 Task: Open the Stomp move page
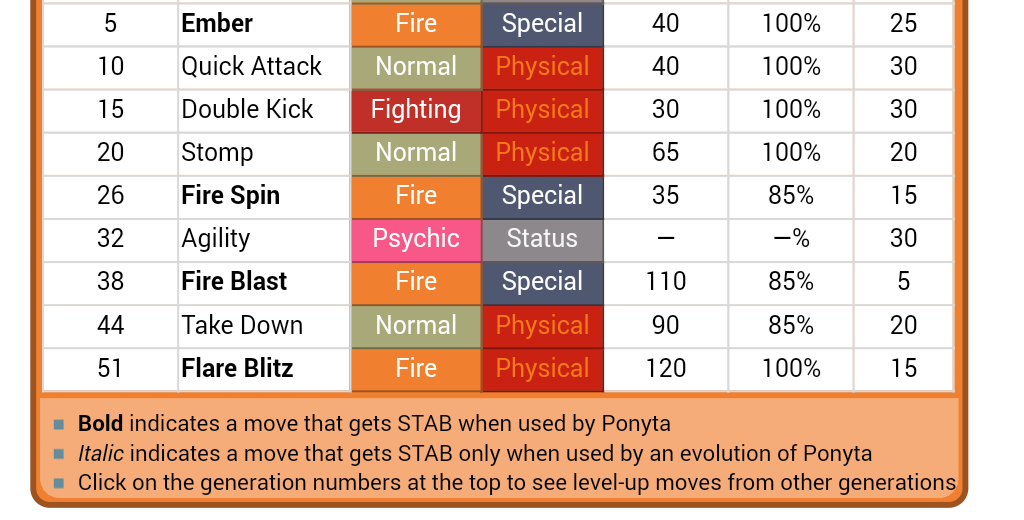[x=217, y=153]
